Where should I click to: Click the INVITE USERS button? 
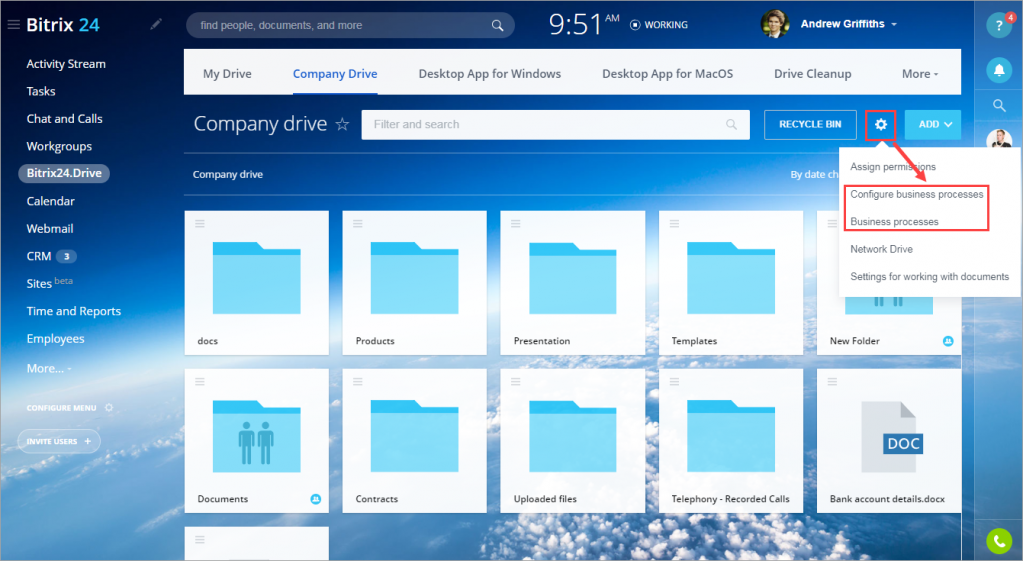[59, 442]
